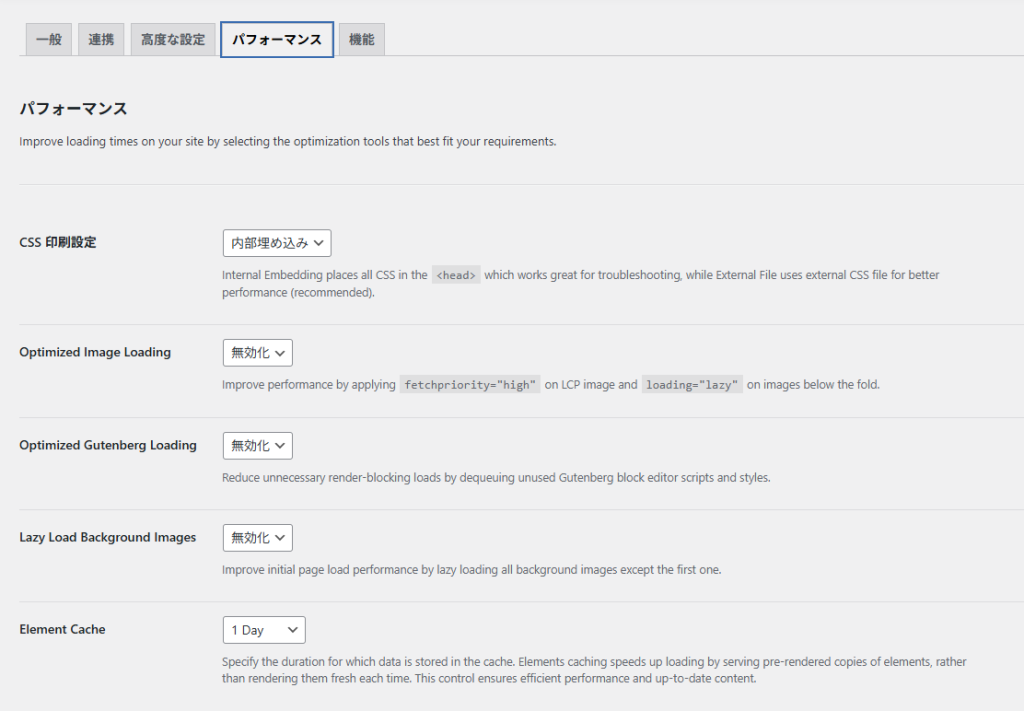
Task: Switch to the 一般 tab
Action: tap(48, 40)
